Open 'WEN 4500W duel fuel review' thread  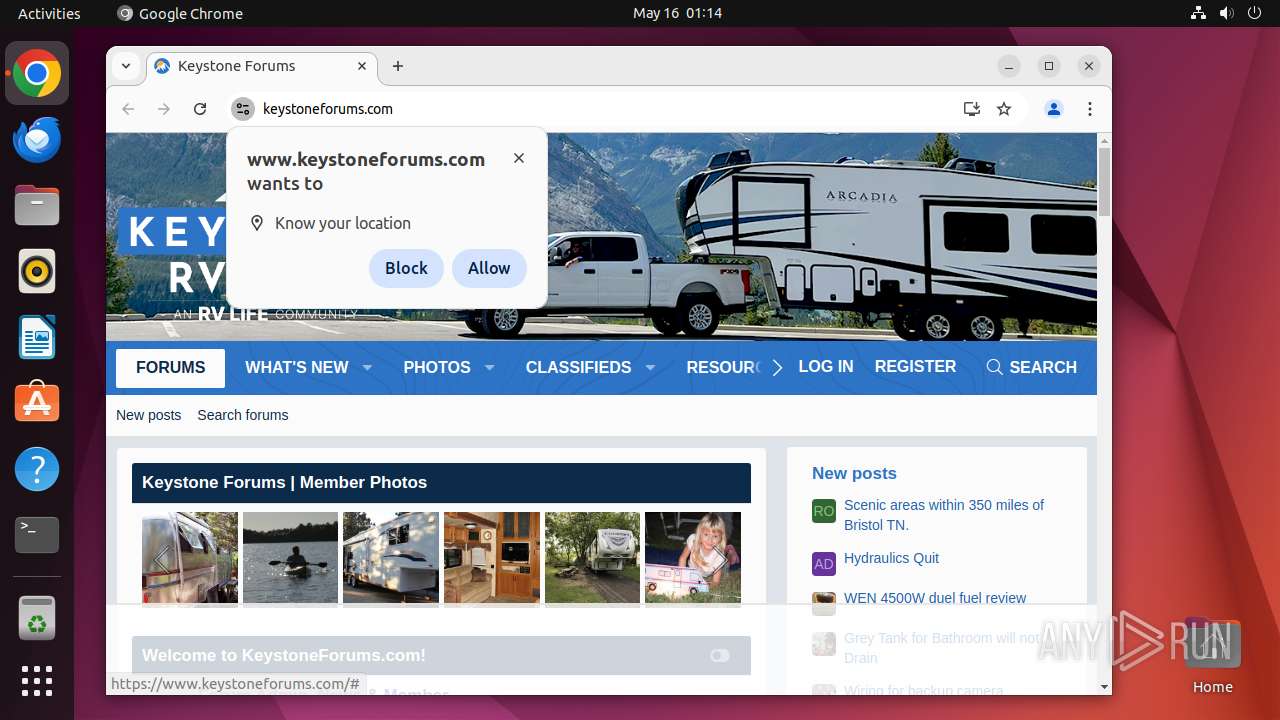coord(935,598)
